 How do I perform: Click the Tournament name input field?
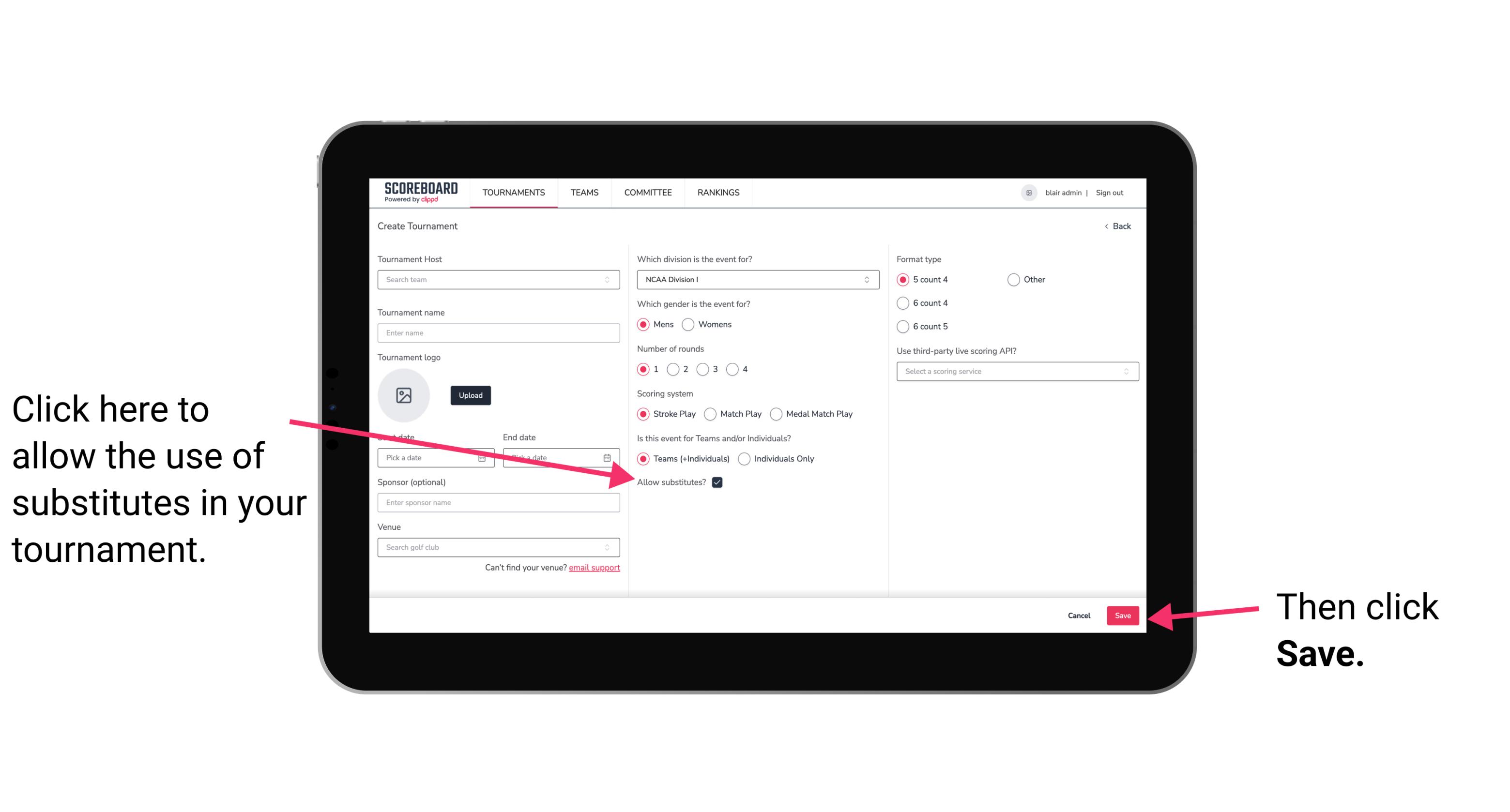[x=498, y=333]
